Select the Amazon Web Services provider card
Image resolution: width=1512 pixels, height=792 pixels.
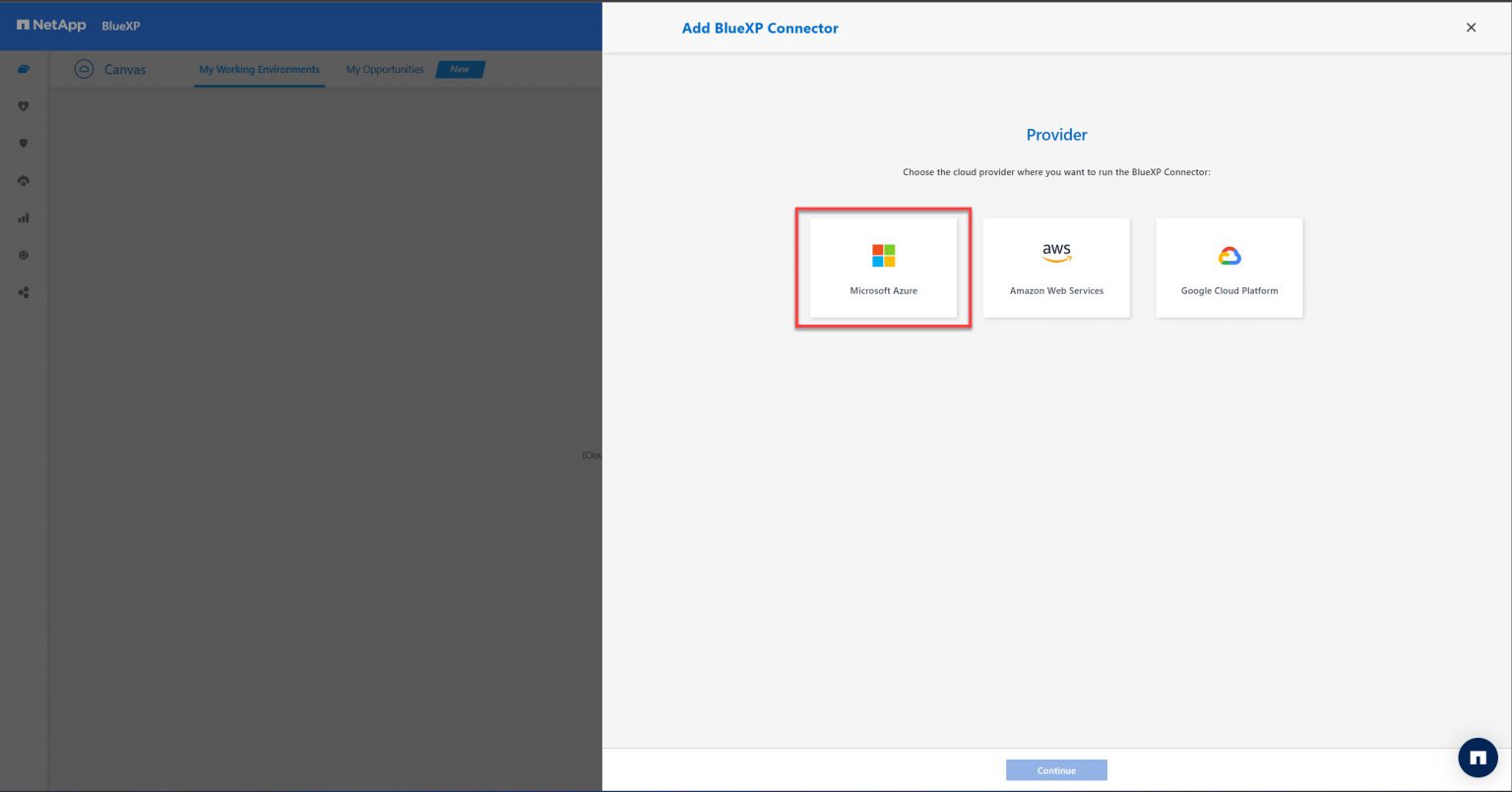tap(1056, 267)
